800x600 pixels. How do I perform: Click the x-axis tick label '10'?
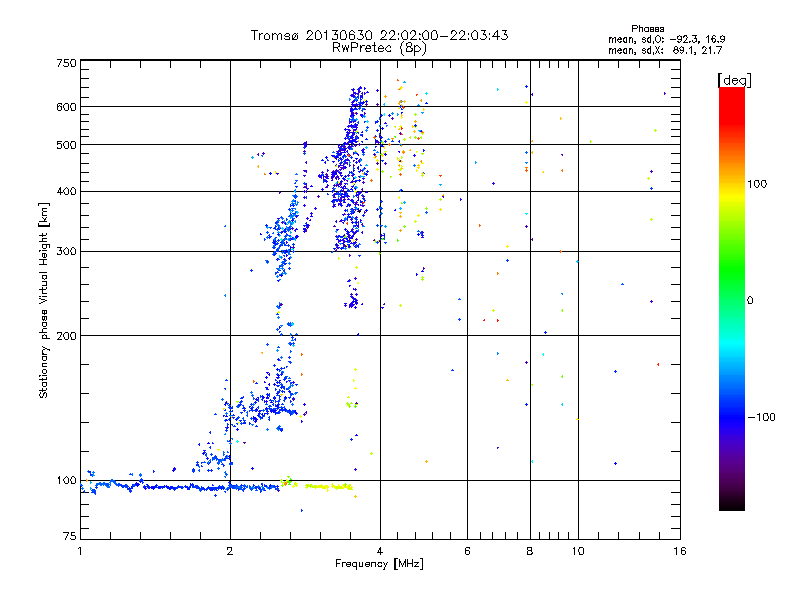[578, 551]
